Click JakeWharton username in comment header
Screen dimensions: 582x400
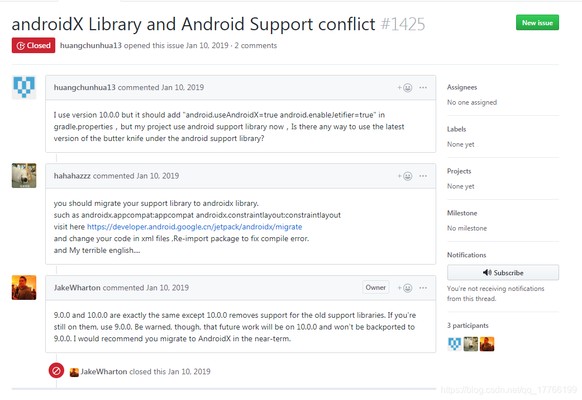click(77, 288)
